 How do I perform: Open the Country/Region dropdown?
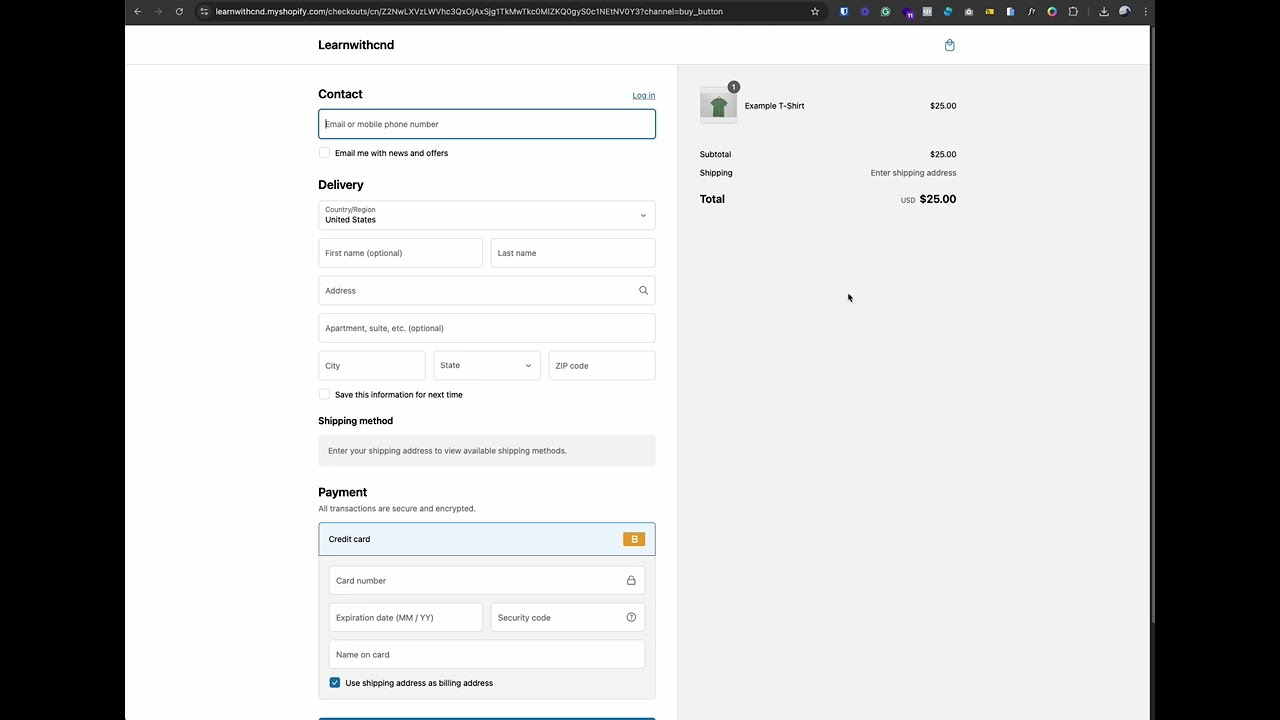[x=487, y=215]
